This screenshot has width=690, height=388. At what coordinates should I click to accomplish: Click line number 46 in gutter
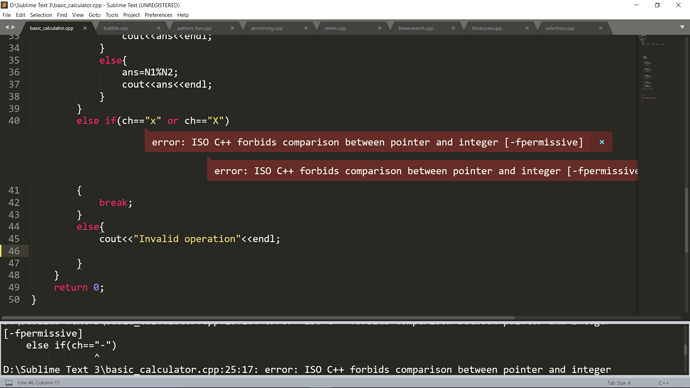pos(14,251)
